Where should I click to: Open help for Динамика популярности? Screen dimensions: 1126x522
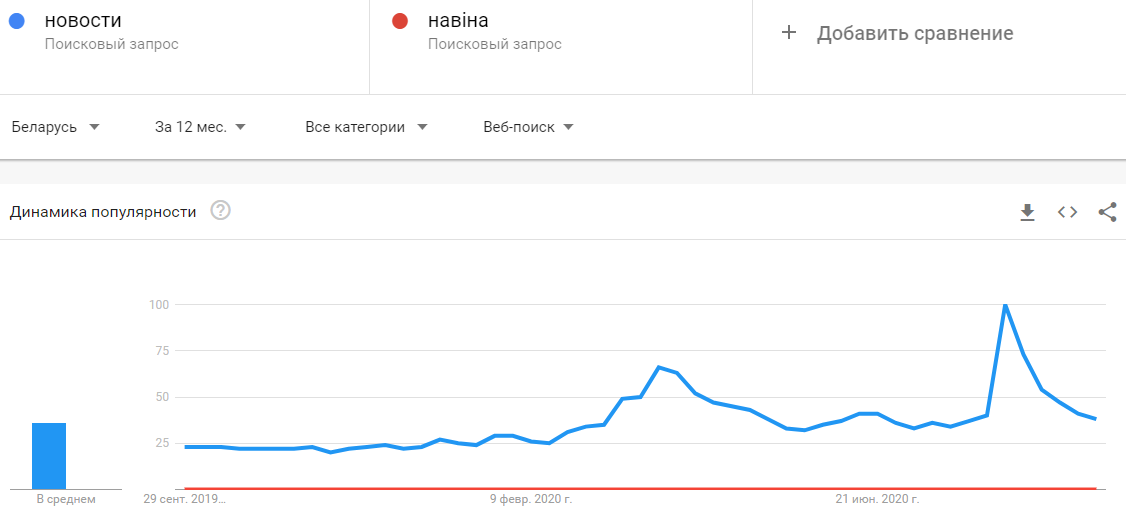pyautogui.click(x=220, y=211)
